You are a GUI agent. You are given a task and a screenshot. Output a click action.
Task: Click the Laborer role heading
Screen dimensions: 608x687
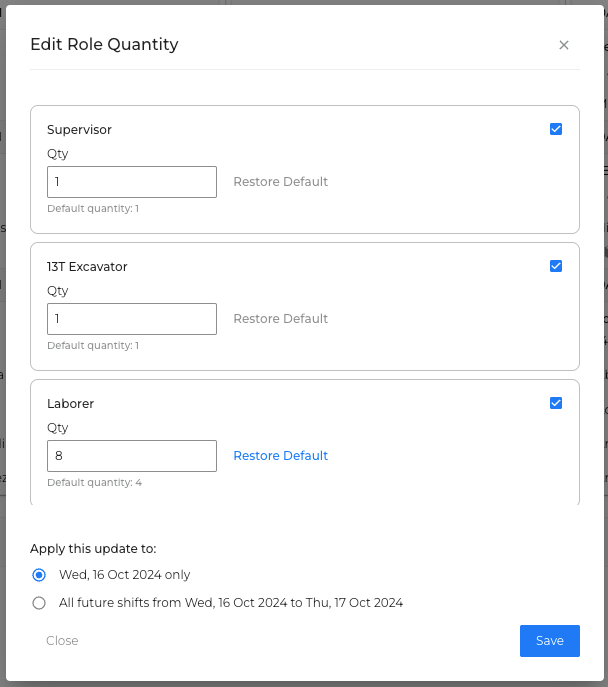[x=70, y=404]
